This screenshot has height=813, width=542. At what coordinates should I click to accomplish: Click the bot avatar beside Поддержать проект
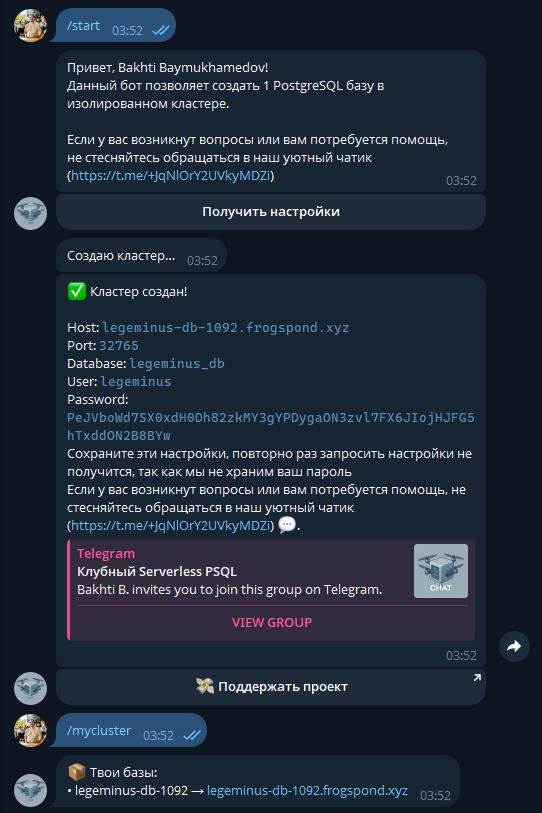pyautogui.click(x=30, y=688)
